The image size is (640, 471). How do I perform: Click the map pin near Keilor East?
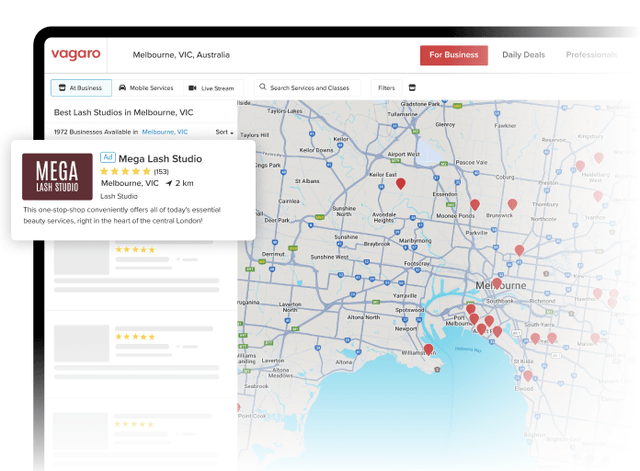[x=401, y=184]
